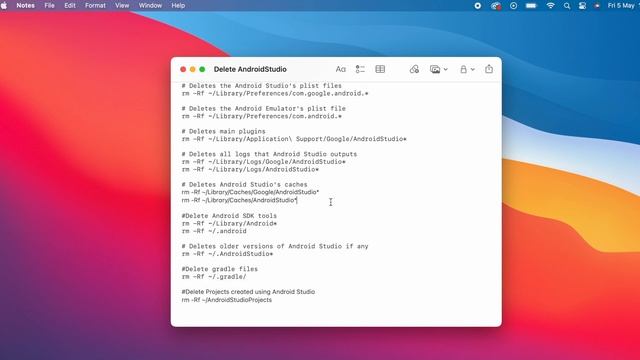Share the note via share icon
The image size is (640, 360).
489,69
